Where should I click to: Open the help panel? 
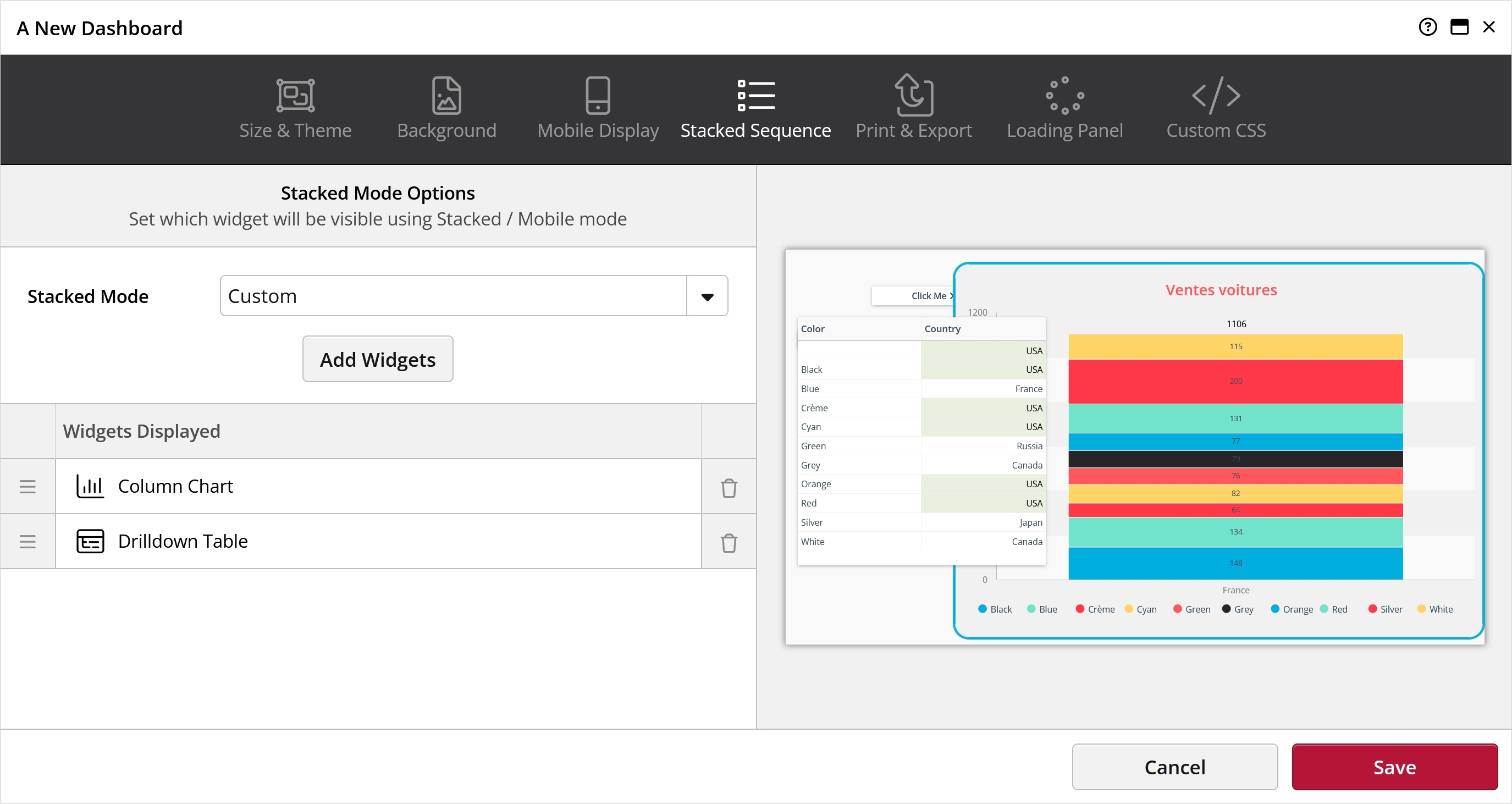[x=1427, y=26]
